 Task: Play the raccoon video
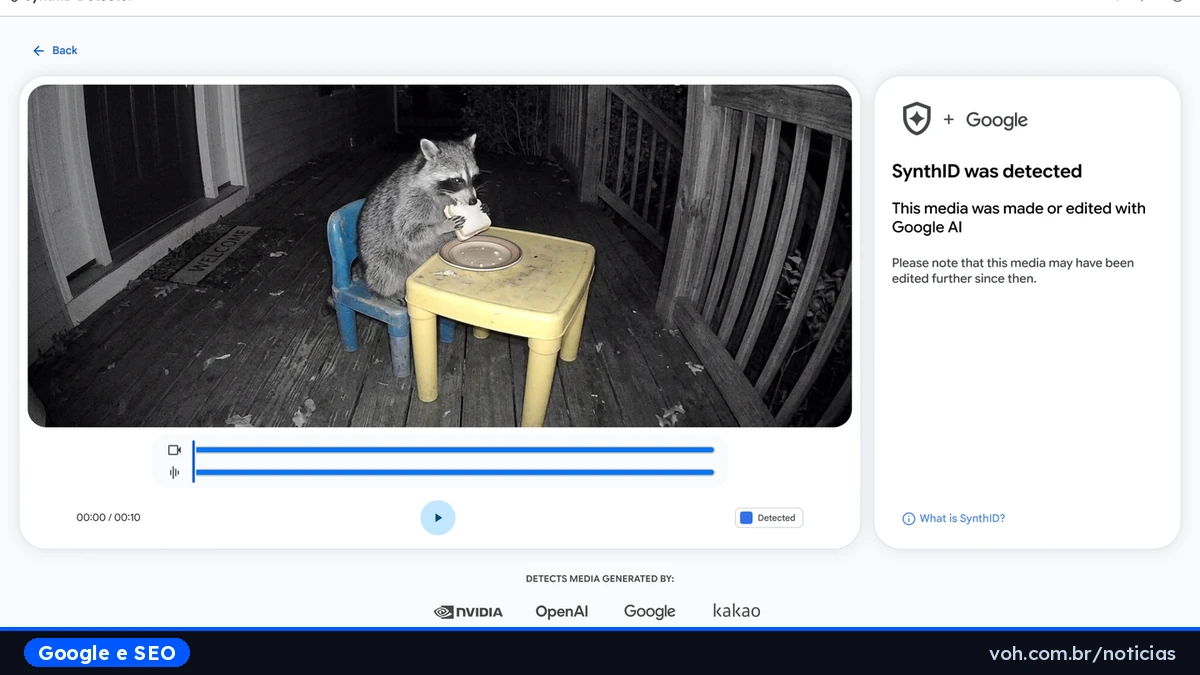click(x=438, y=518)
